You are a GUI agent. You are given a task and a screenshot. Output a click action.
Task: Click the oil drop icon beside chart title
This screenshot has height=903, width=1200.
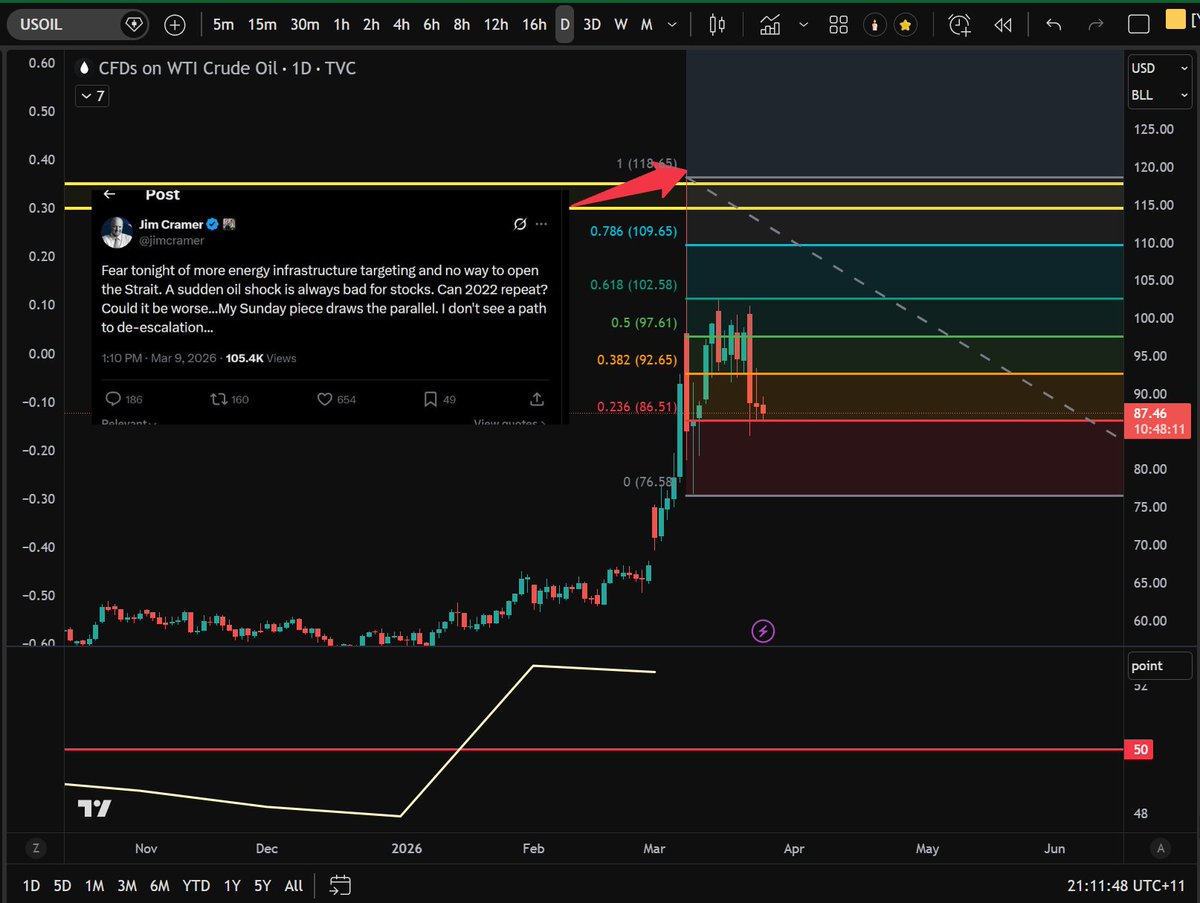(84, 69)
